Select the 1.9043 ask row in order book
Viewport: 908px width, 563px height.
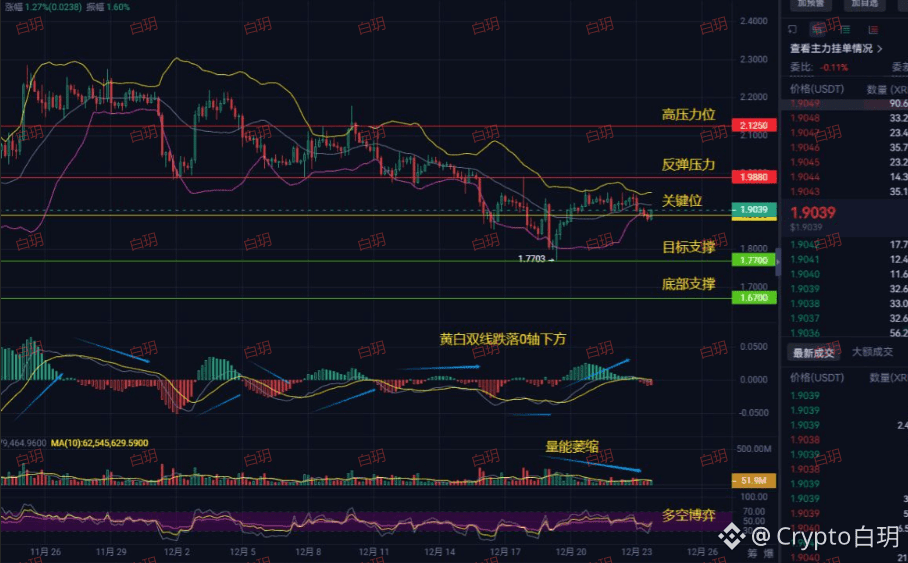pyautogui.click(x=844, y=191)
